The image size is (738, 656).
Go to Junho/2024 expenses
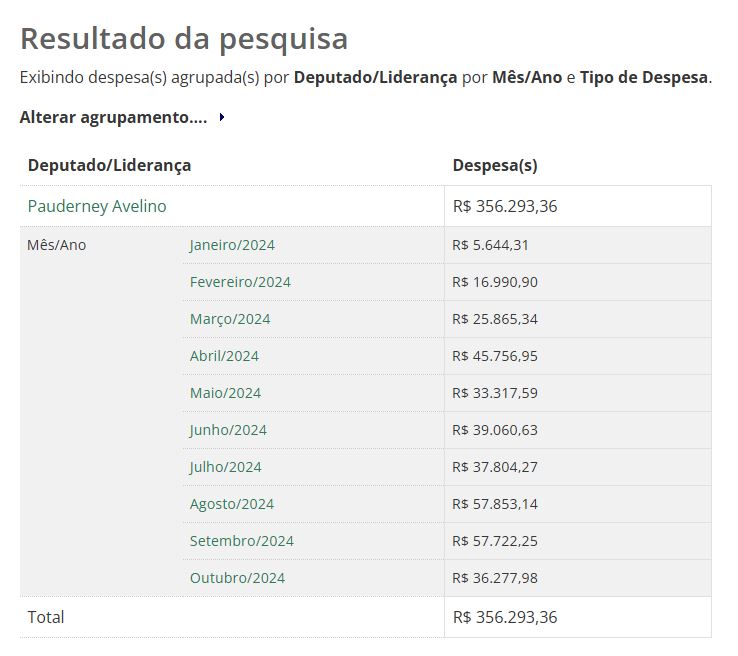click(x=228, y=430)
